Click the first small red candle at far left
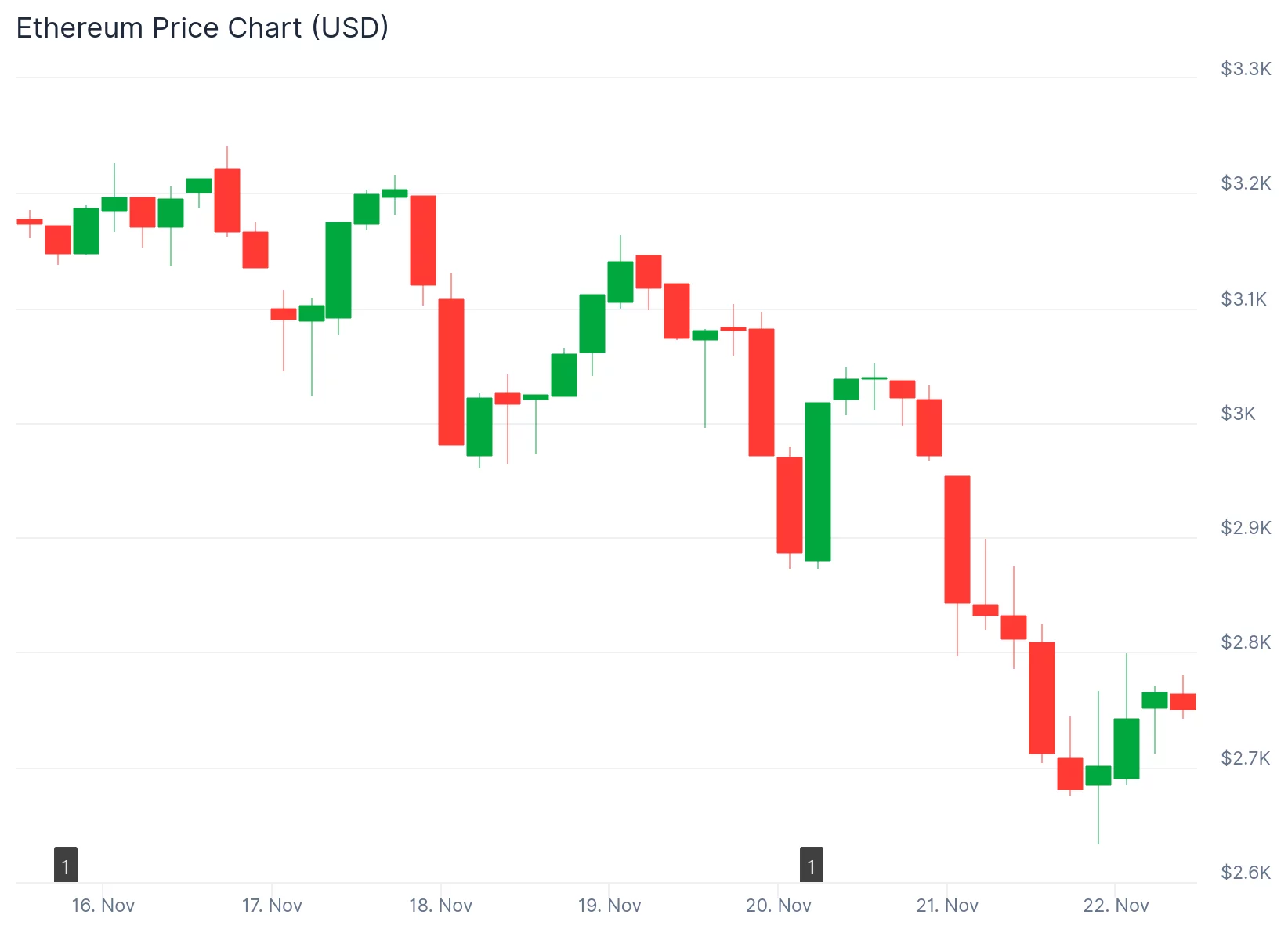The image size is (1288, 940). [30, 222]
